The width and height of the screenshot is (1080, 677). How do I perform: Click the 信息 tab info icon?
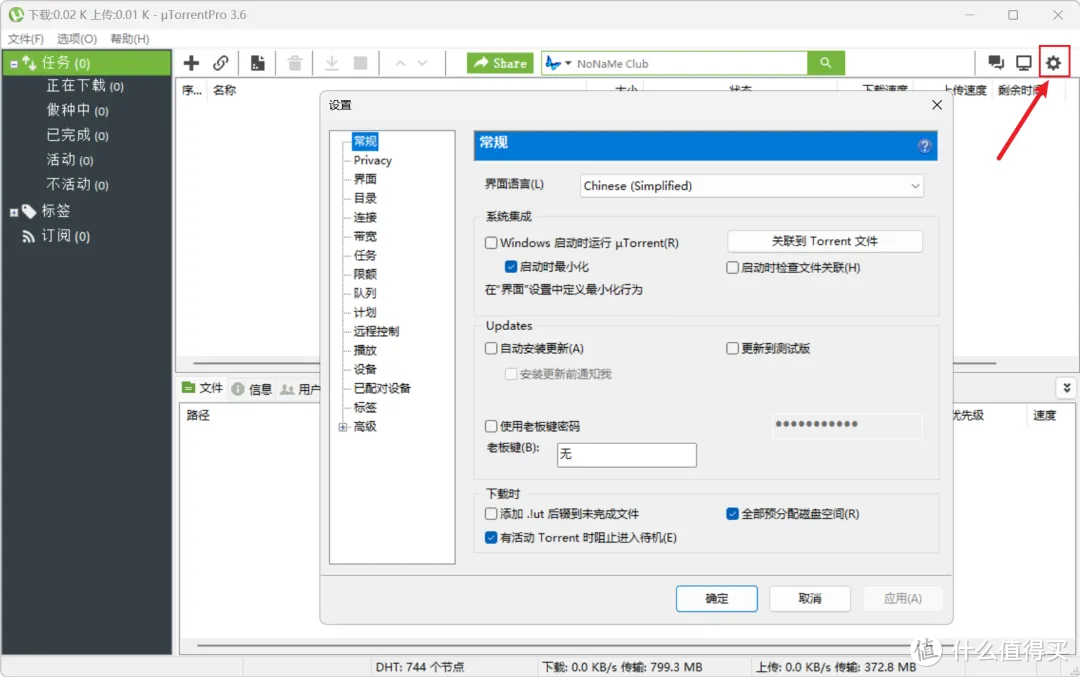(238, 389)
